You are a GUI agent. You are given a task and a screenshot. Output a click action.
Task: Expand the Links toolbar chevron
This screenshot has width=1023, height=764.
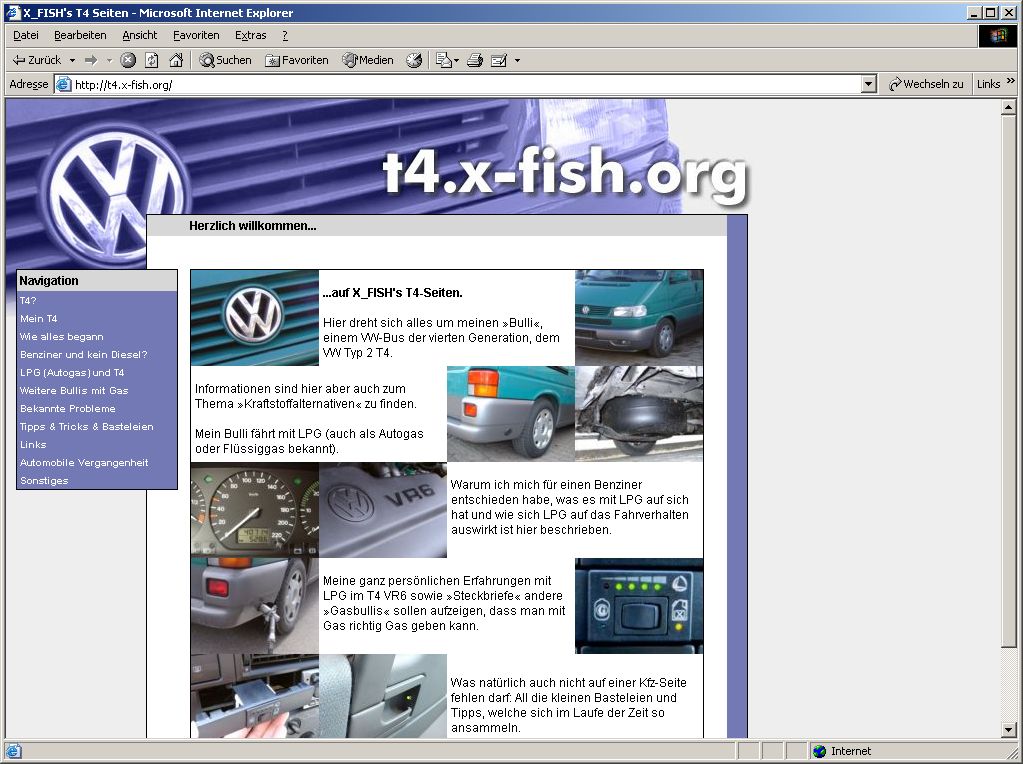pos(1011,81)
